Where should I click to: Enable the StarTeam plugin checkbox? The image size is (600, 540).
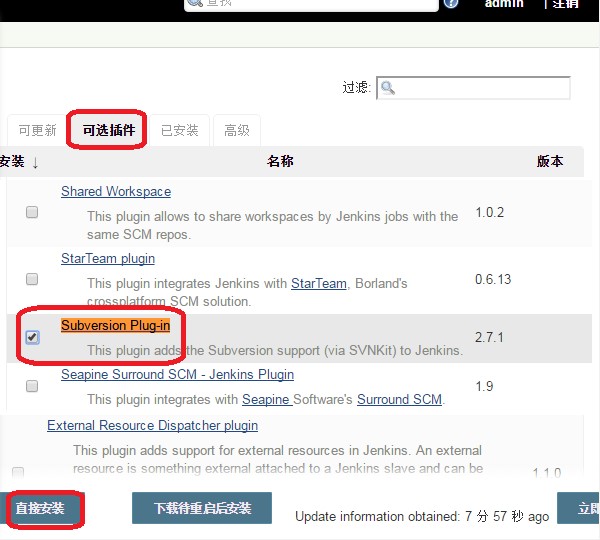point(32,278)
